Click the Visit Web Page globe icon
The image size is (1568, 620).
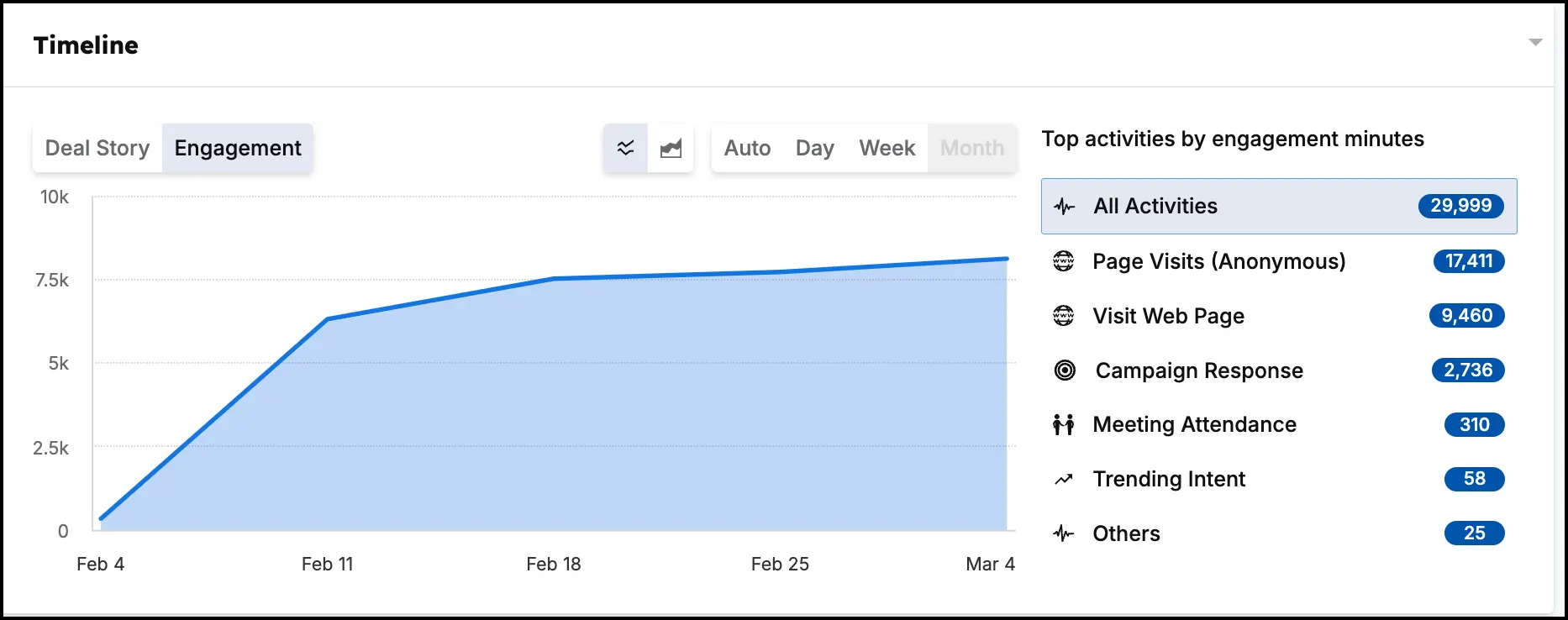pyautogui.click(x=1064, y=316)
